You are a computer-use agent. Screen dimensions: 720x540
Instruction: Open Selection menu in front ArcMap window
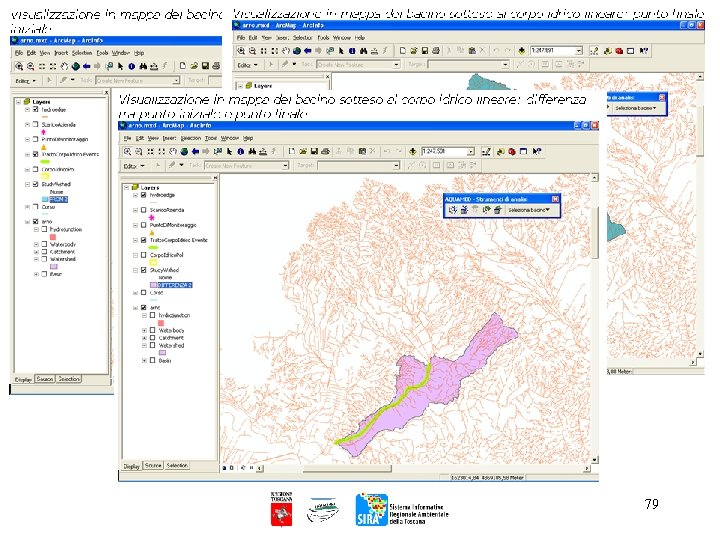point(191,138)
